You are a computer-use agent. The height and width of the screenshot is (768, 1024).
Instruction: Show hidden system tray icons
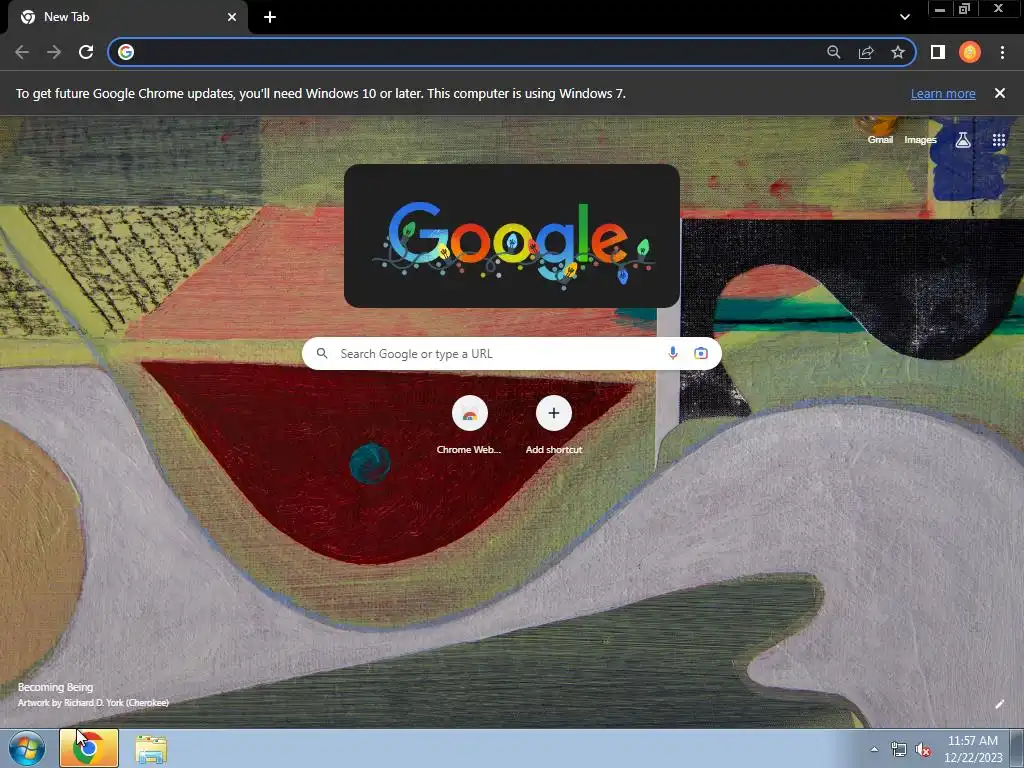[874, 749]
